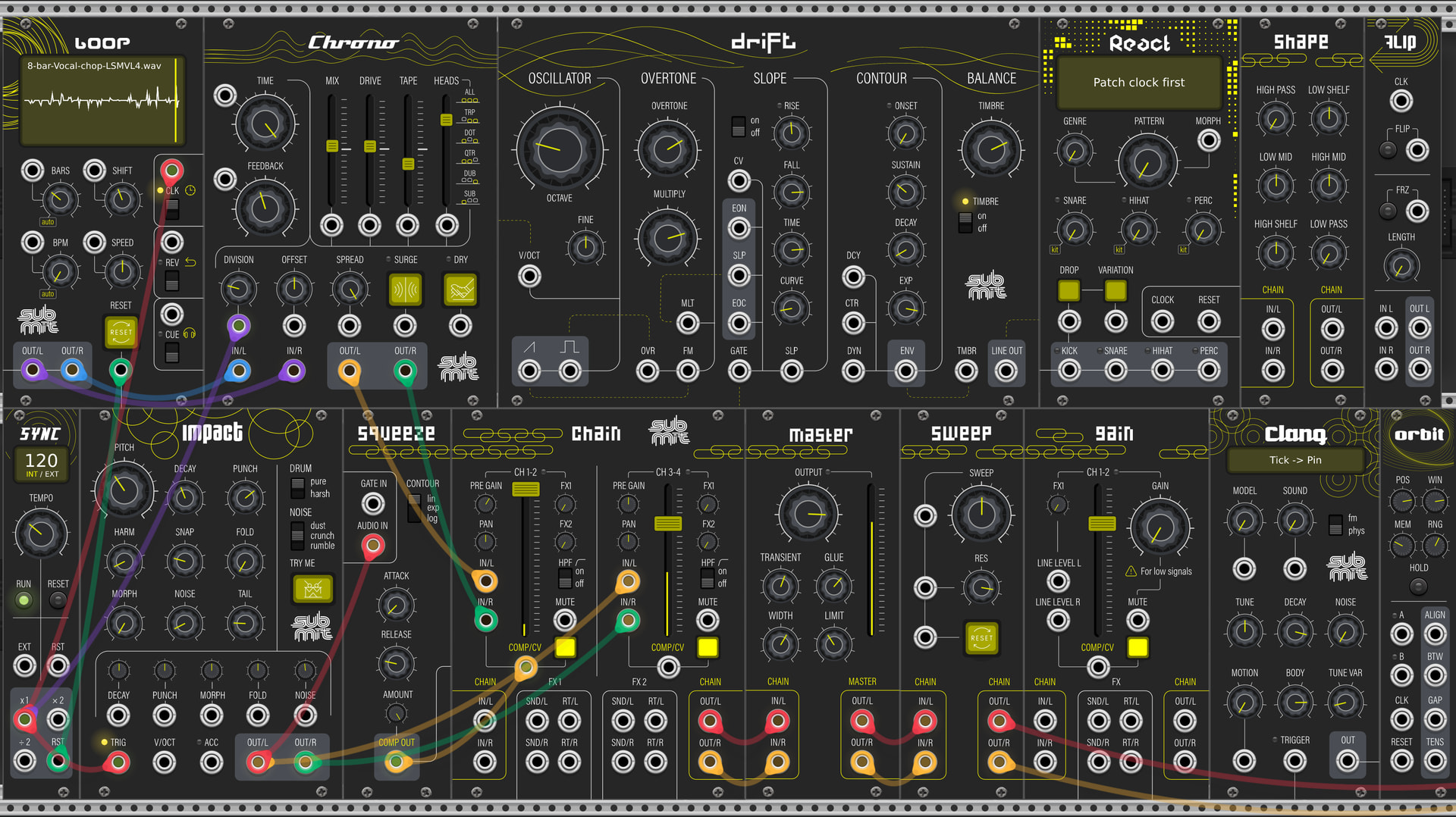Click the yellow RESET button on Sweep
This screenshot has height=817, width=1456.
pos(981,637)
